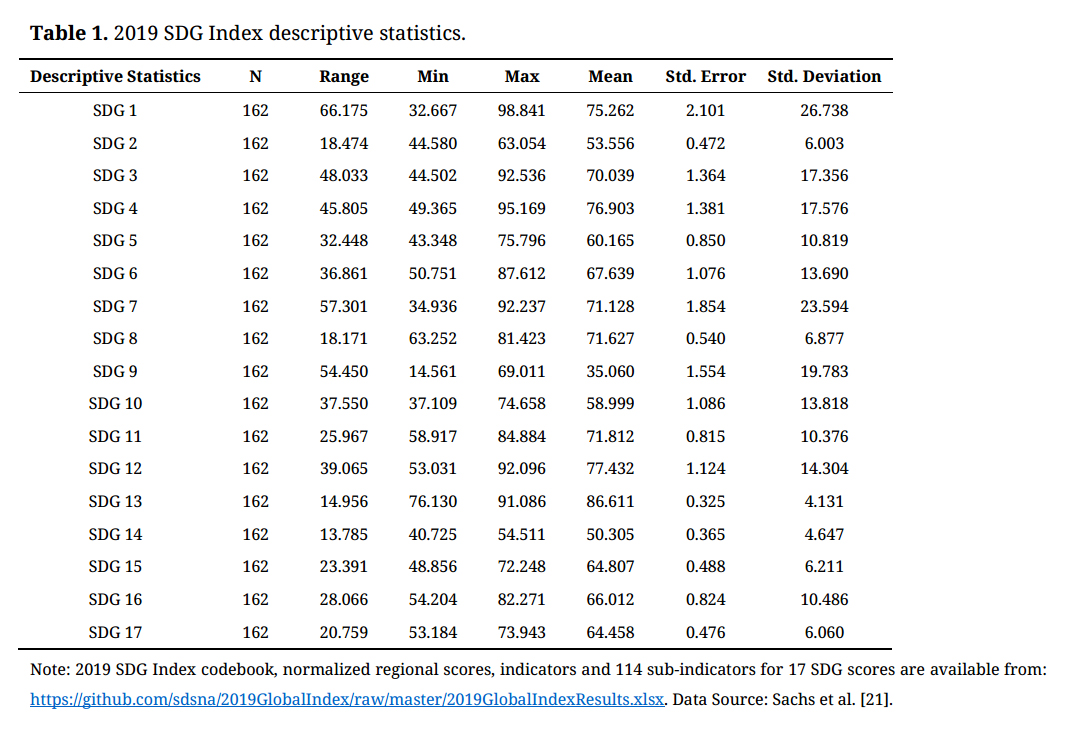Click the SDG 9 minimum value 14.561
Viewport: 1069px width, 735px height.
tap(433, 371)
